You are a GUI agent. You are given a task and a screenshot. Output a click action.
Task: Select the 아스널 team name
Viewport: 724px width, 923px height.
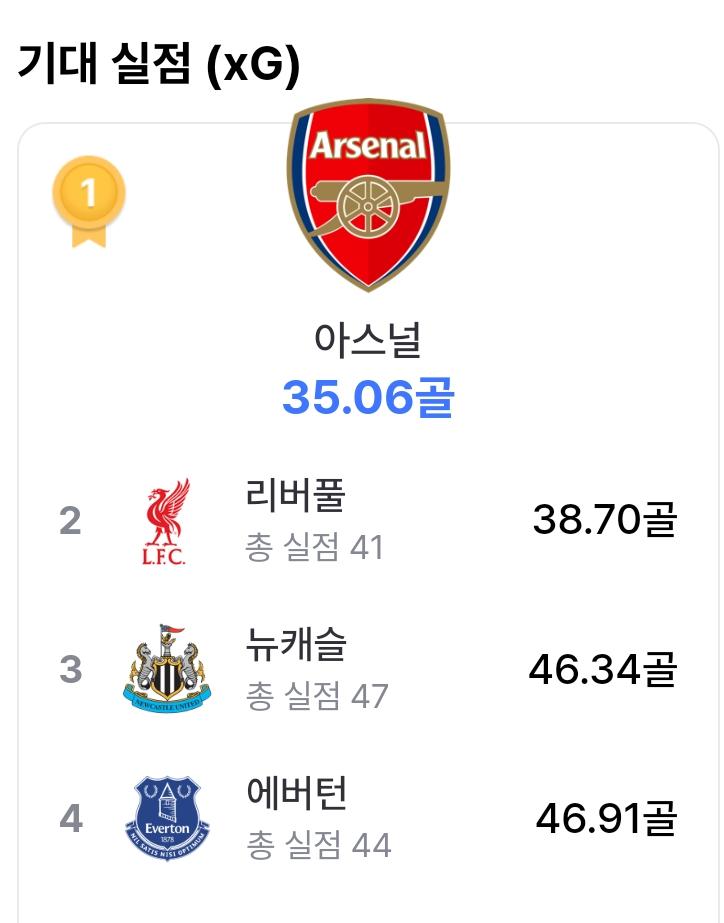(368, 340)
